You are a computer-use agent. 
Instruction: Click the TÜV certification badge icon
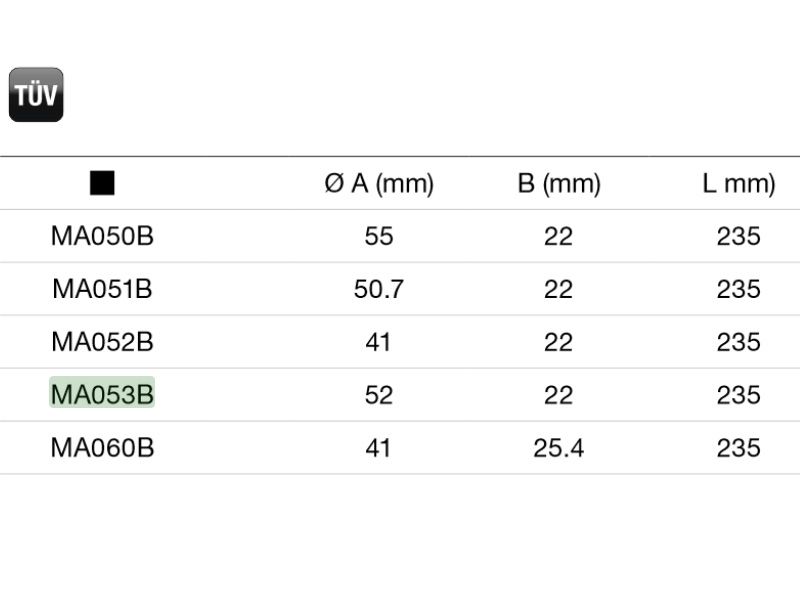click(36, 95)
